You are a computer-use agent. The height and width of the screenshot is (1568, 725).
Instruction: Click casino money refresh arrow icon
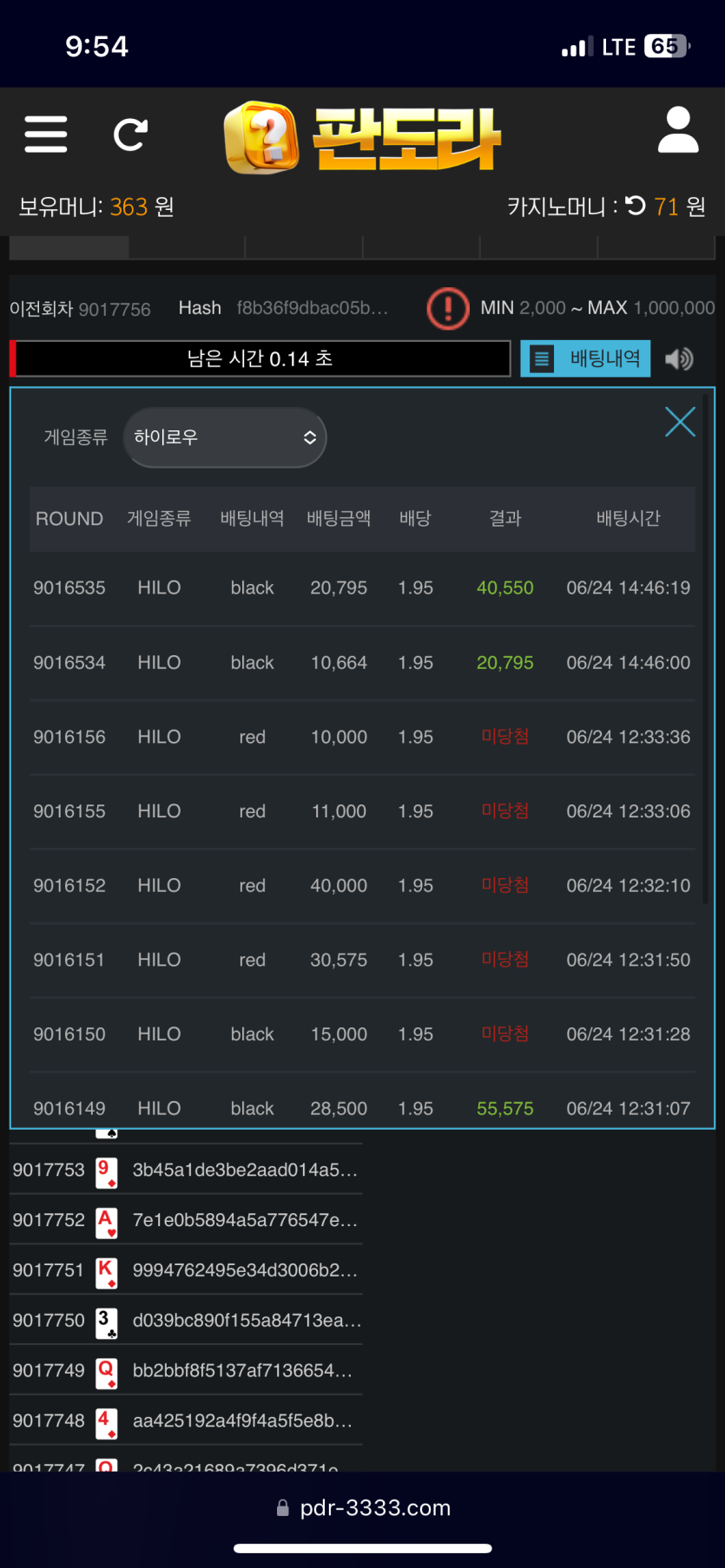(636, 206)
